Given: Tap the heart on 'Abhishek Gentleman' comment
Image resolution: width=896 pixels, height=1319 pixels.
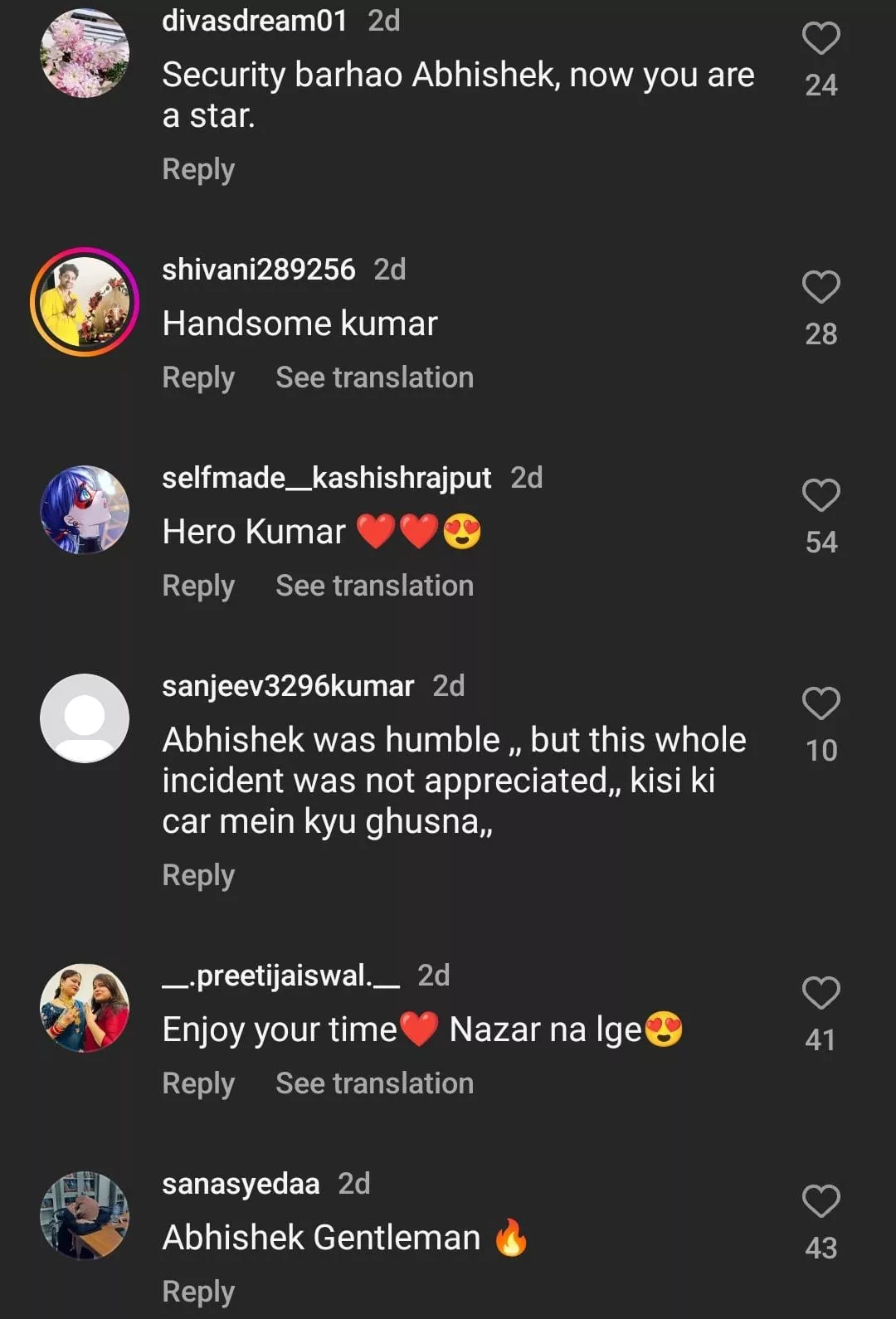Looking at the screenshot, I should click(x=821, y=1202).
